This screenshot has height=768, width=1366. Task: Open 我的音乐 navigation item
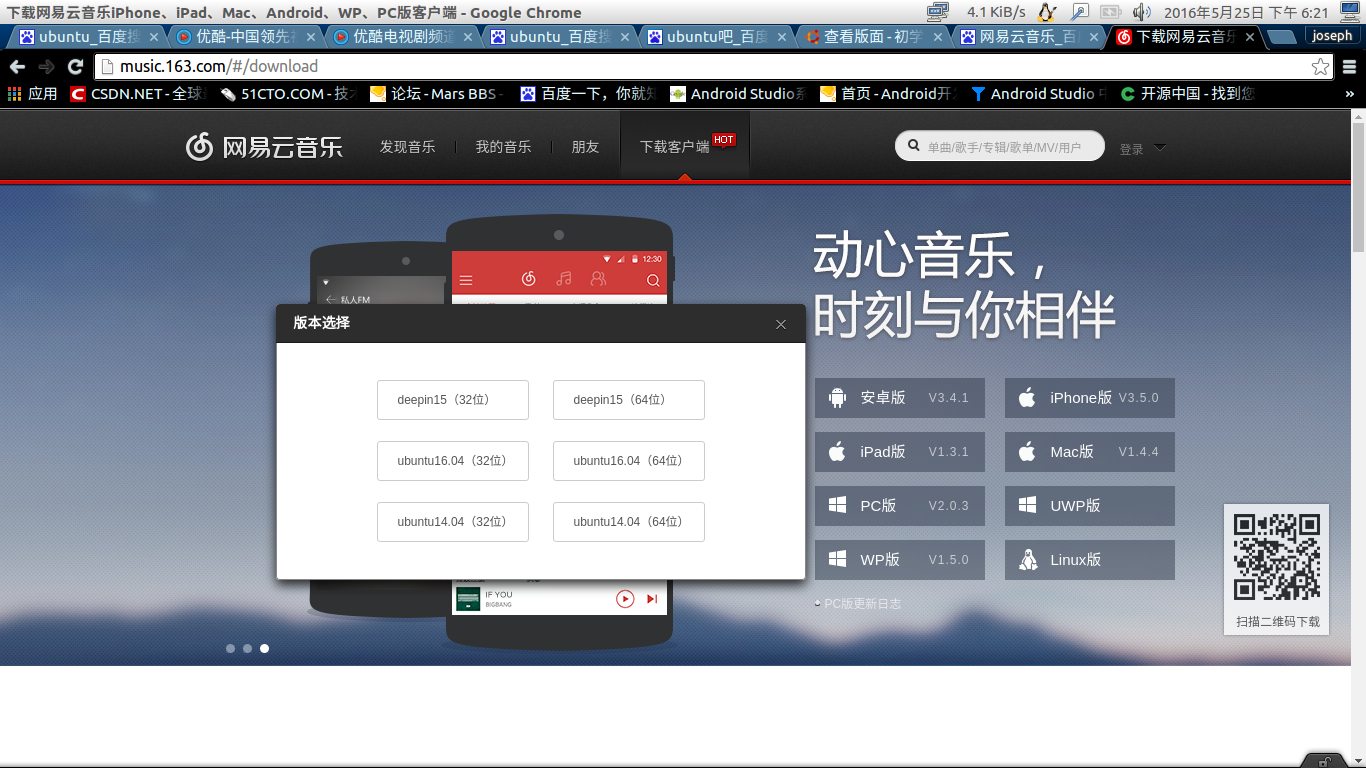point(503,147)
